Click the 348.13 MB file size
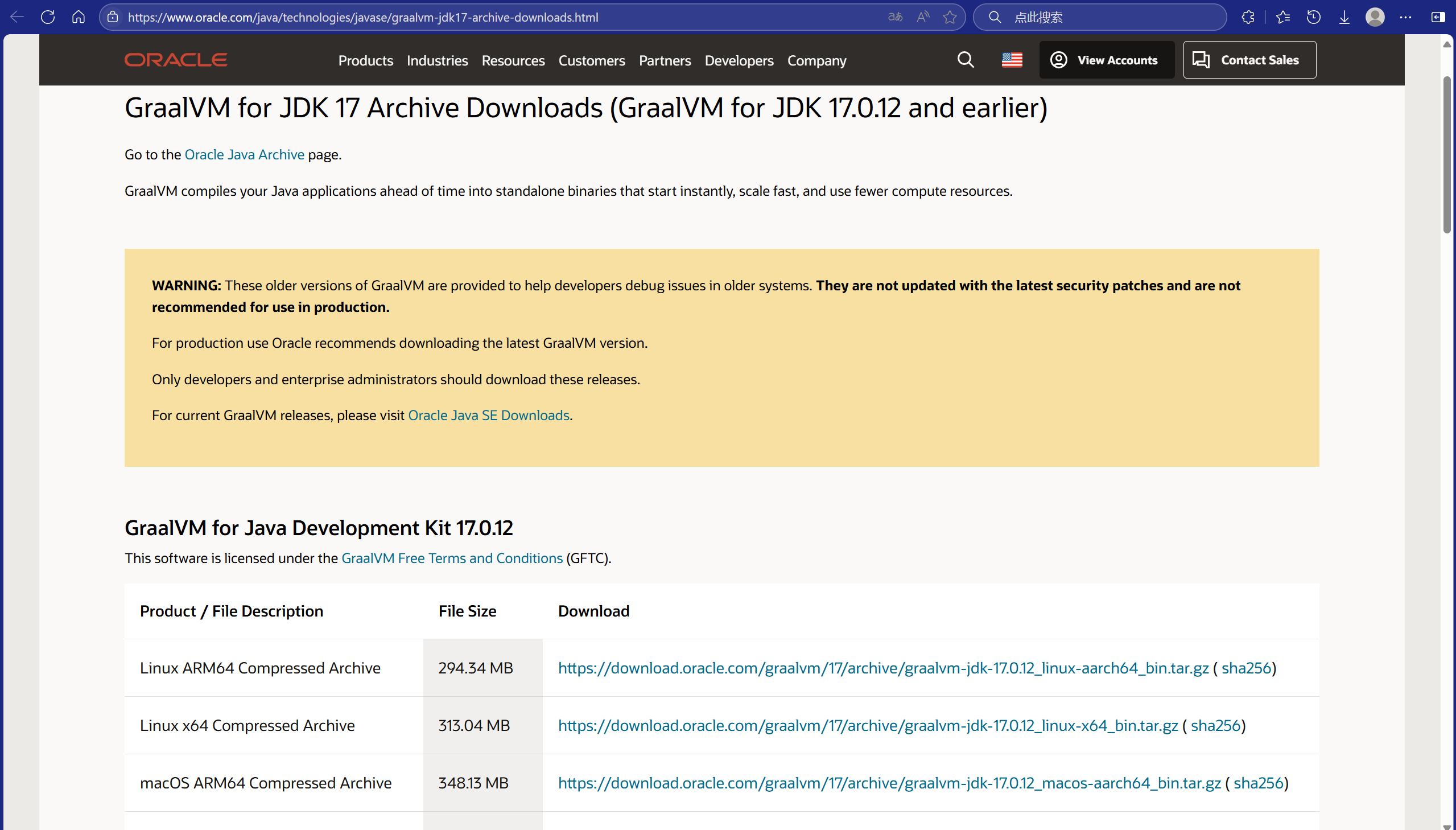The width and height of the screenshot is (1456, 830). coord(473,783)
